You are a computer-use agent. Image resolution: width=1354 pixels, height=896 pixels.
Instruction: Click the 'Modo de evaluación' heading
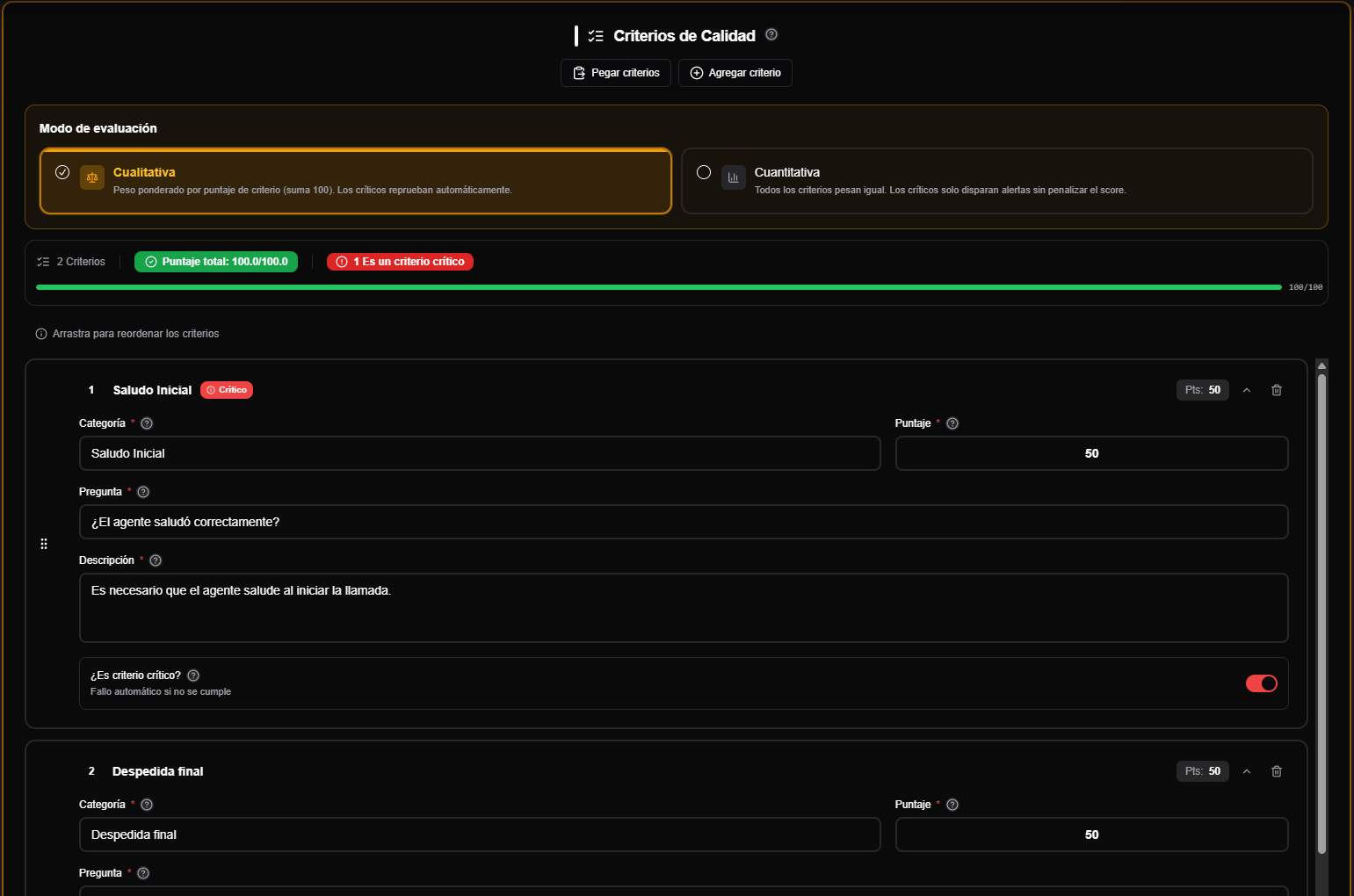pos(98,128)
